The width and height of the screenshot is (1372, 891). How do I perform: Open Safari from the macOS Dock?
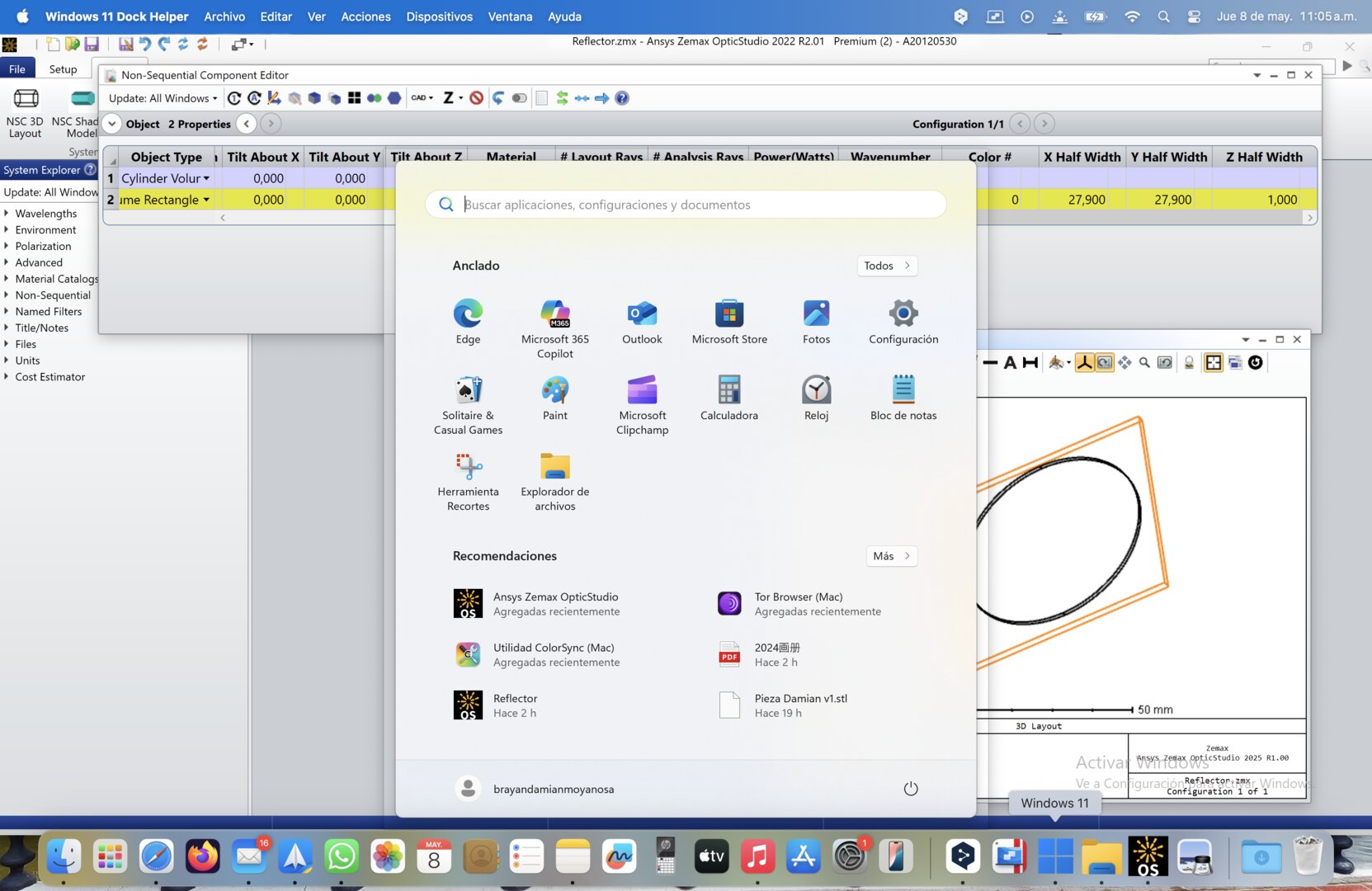(156, 856)
